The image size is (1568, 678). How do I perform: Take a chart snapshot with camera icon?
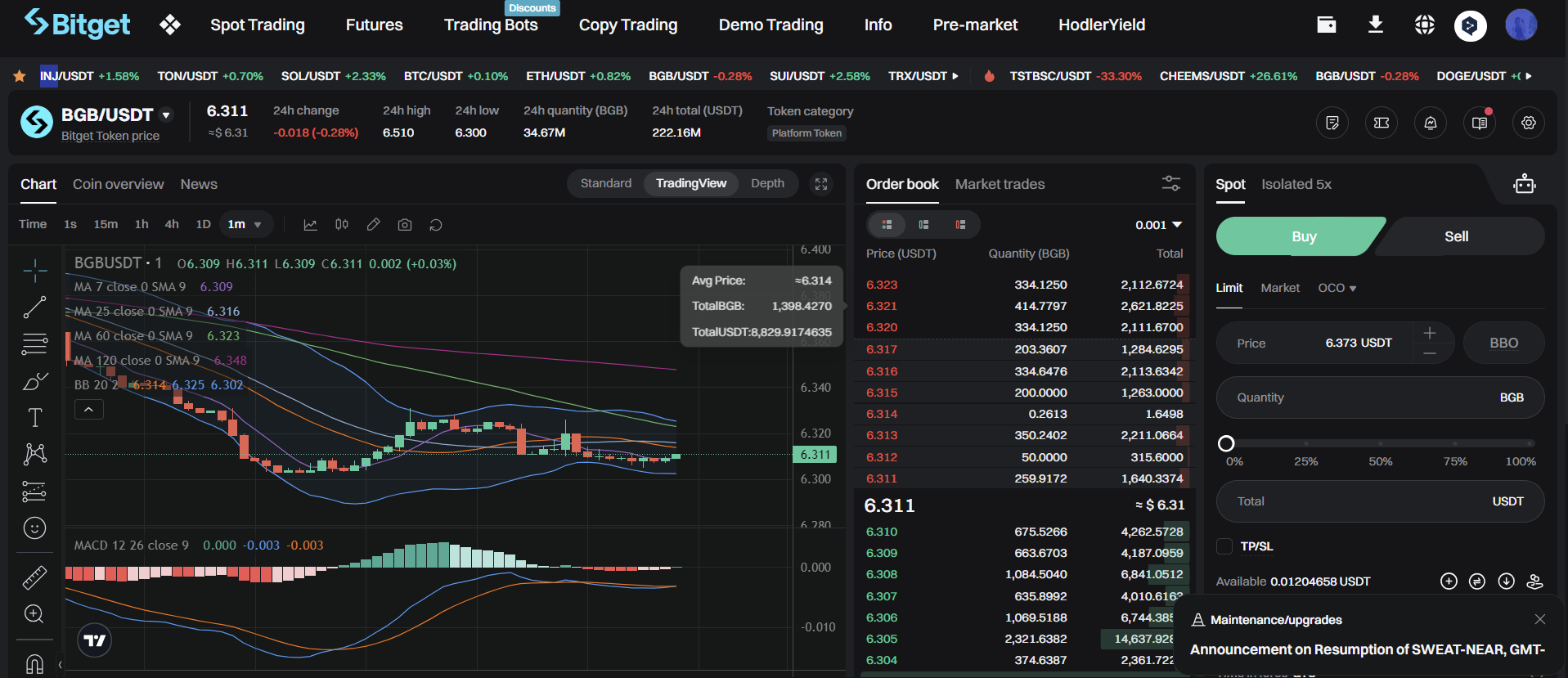pos(405,225)
